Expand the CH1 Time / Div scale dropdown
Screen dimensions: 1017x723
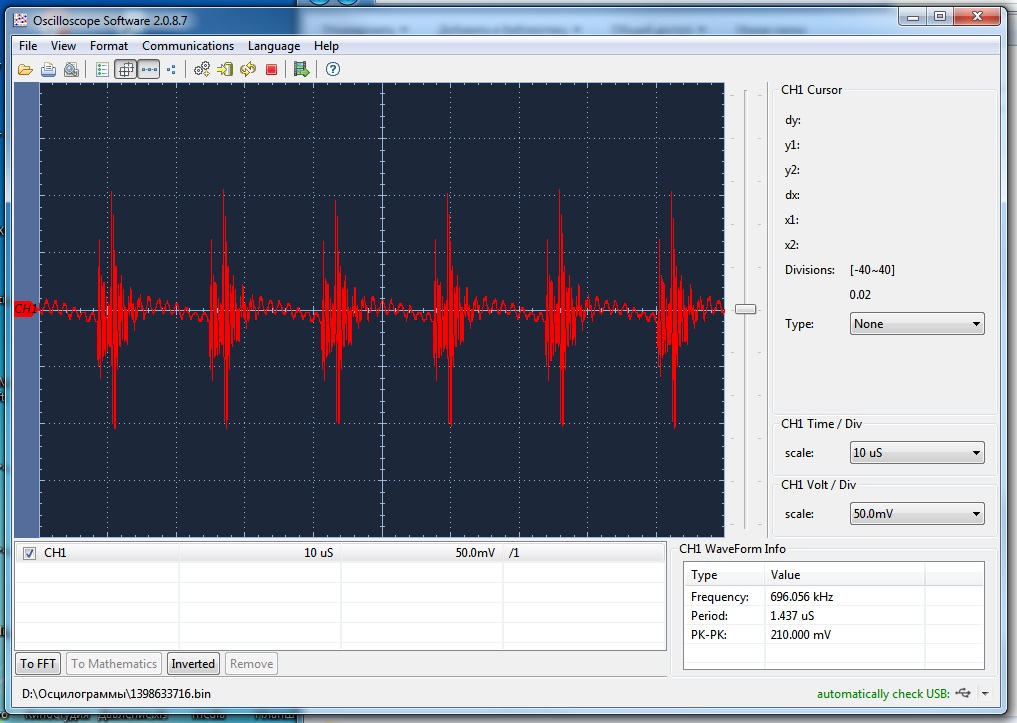pos(917,453)
